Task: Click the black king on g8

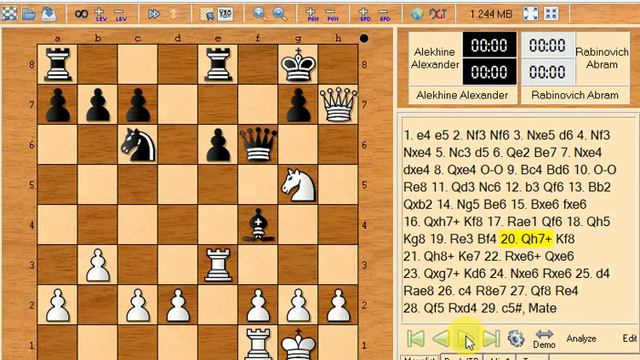Action: (x=298, y=64)
